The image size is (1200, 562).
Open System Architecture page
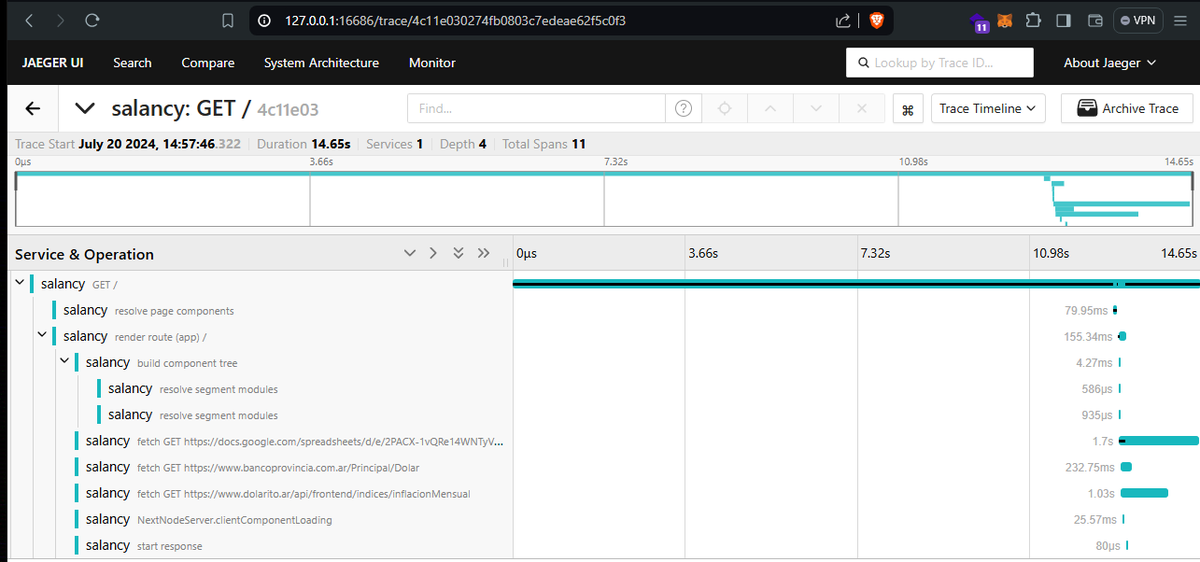point(321,62)
